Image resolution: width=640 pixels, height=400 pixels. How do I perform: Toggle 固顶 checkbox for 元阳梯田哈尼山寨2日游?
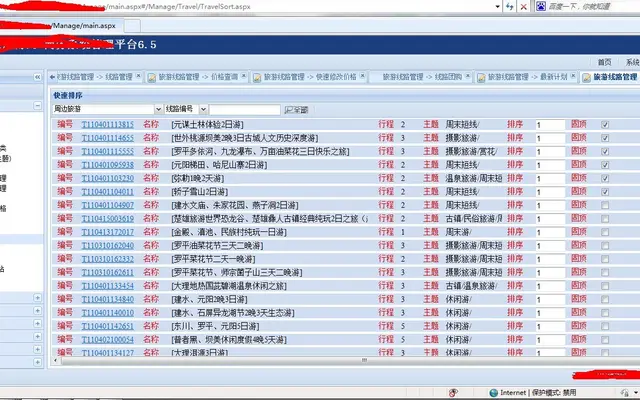pyautogui.click(x=605, y=165)
